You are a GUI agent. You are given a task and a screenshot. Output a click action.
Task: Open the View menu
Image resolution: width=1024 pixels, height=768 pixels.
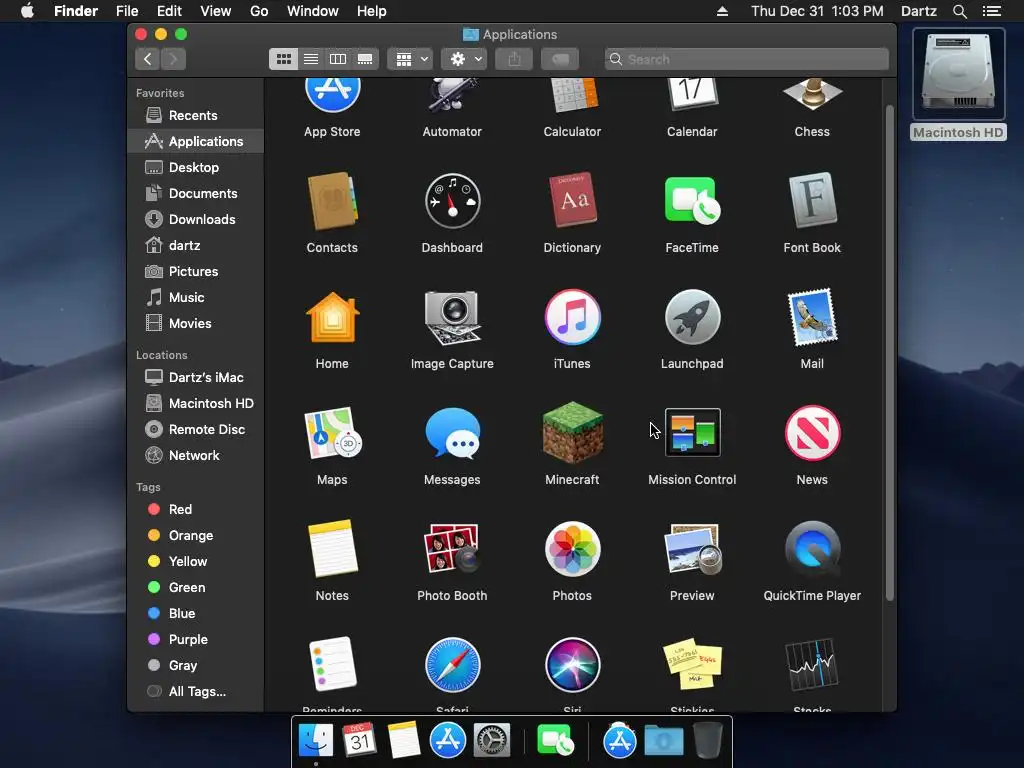point(216,11)
